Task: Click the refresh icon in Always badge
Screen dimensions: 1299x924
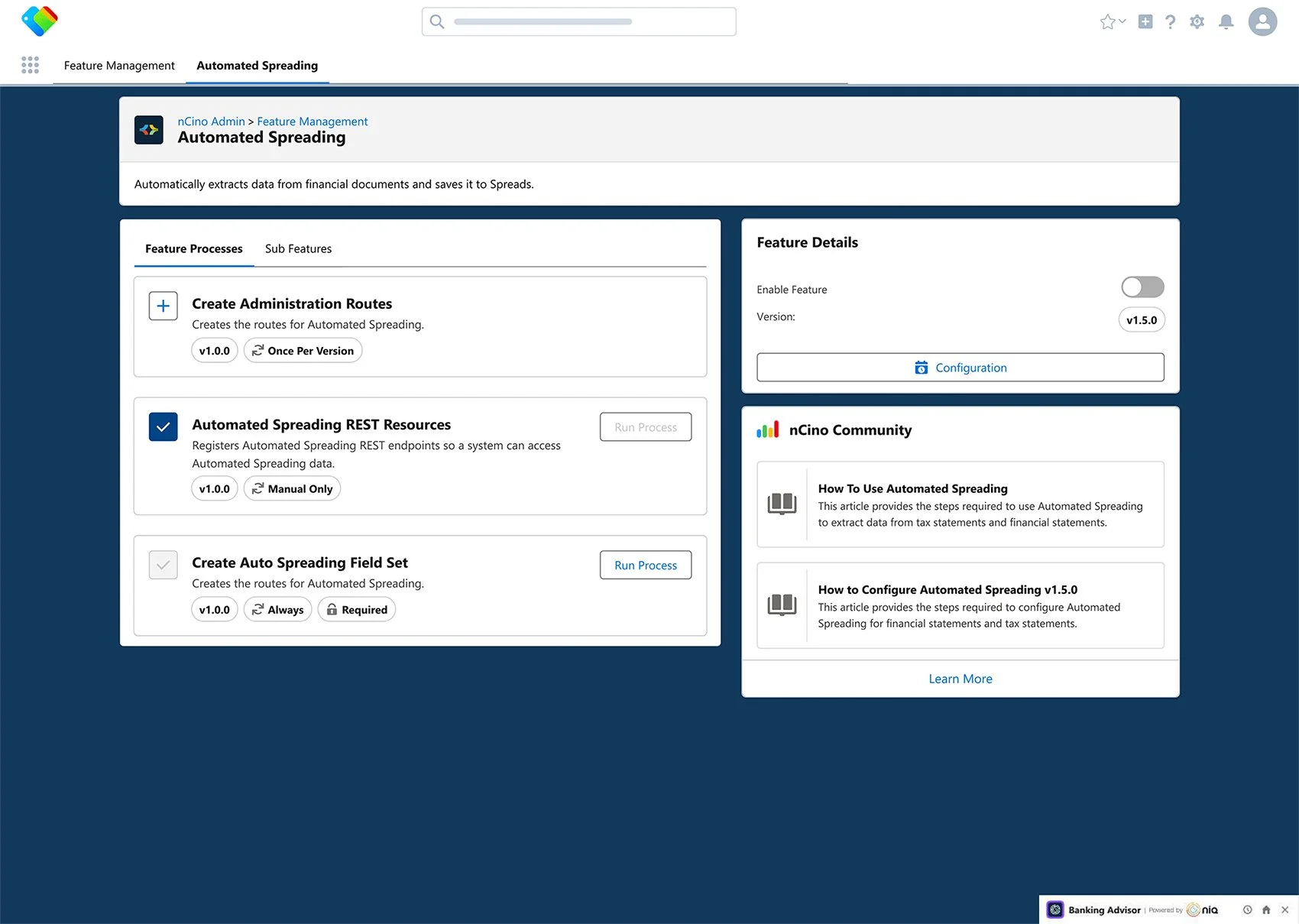Action: point(258,609)
